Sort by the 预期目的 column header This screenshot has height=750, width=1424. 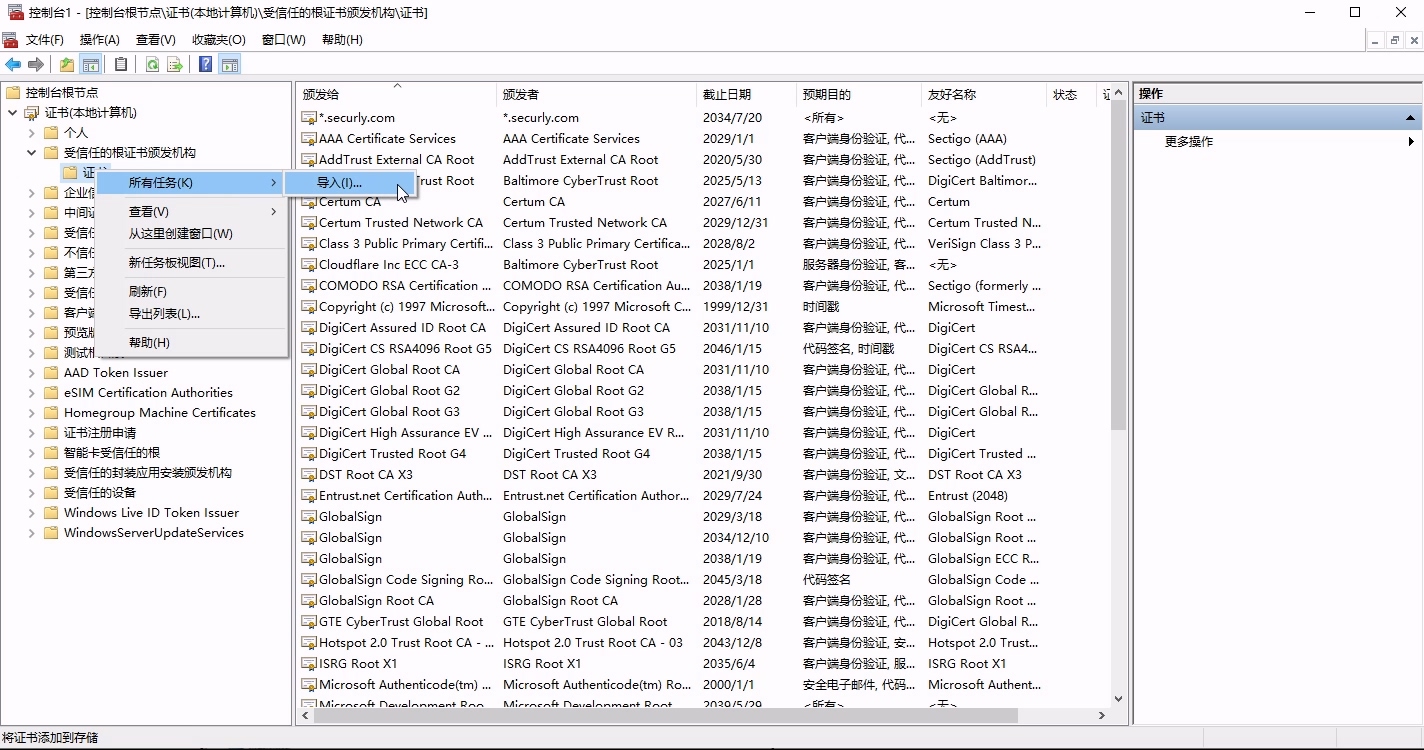point(859,94)
